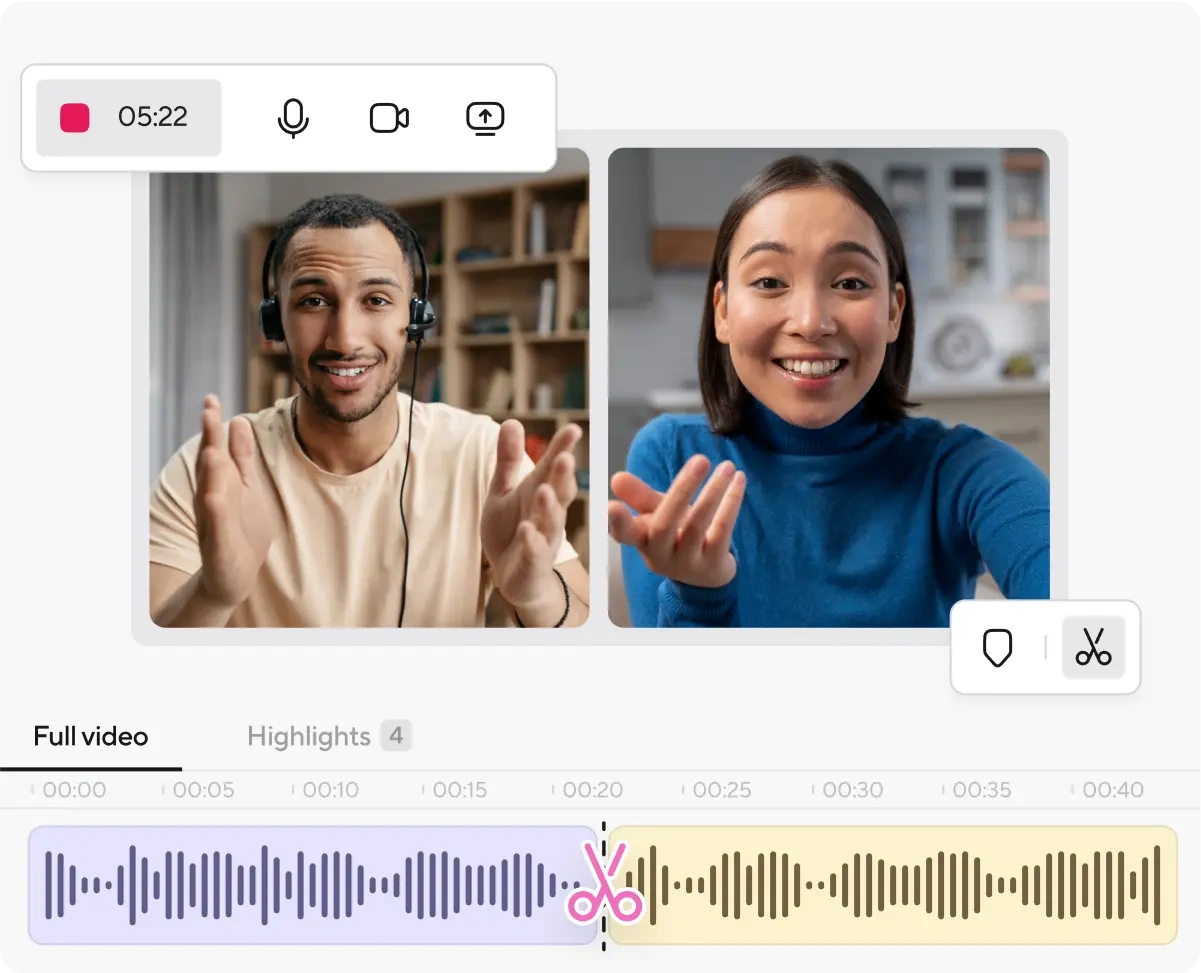
Task: Click the 00:20 mark on the timeline ruler
Action: (x=592, y=789)
